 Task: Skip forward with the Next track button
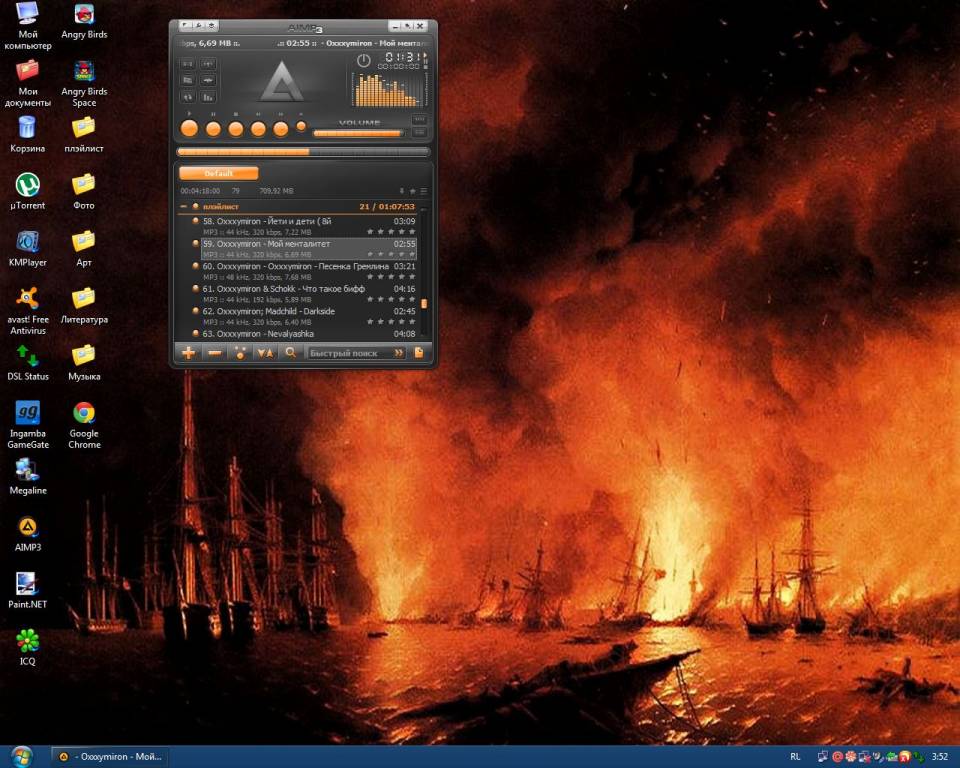280,129
